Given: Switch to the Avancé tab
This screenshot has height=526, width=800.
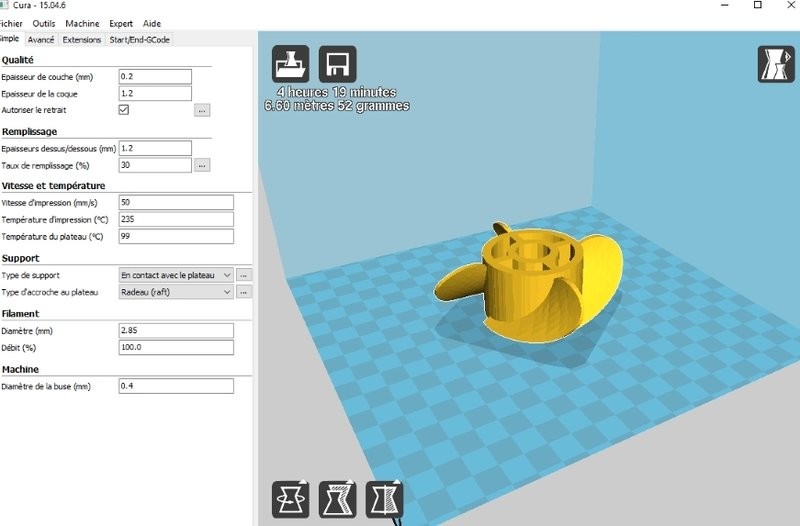Looking at the screenshot, I should tap(41, 40).
